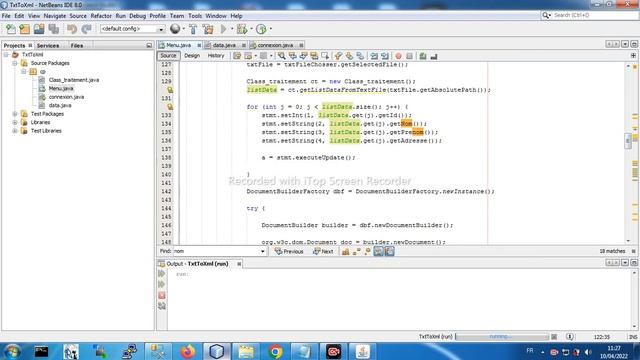Screen dimensions: 640x360
Task: Click the globe browser icon in the toolbar
Action: (175, 29)
